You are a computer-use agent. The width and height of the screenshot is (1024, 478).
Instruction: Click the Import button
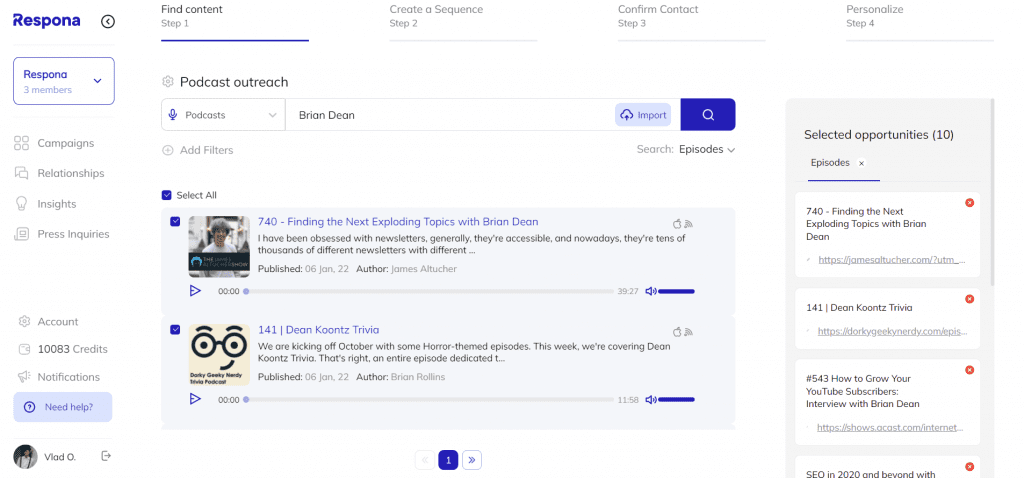[x=643, y=115]
